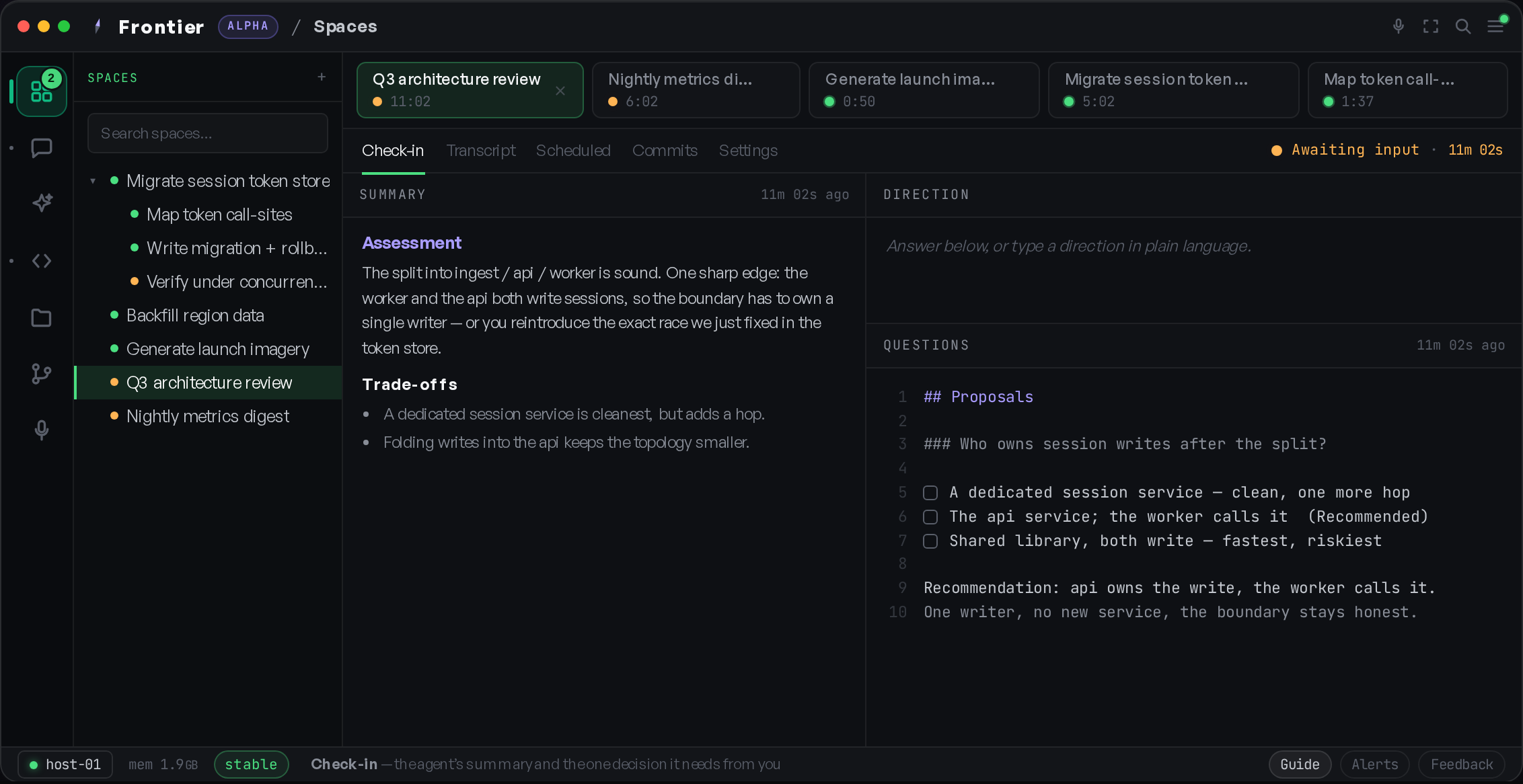Select Nightly metrics digest space
1523x784 pixels.
pyautogui.click(x=209, y=416)
